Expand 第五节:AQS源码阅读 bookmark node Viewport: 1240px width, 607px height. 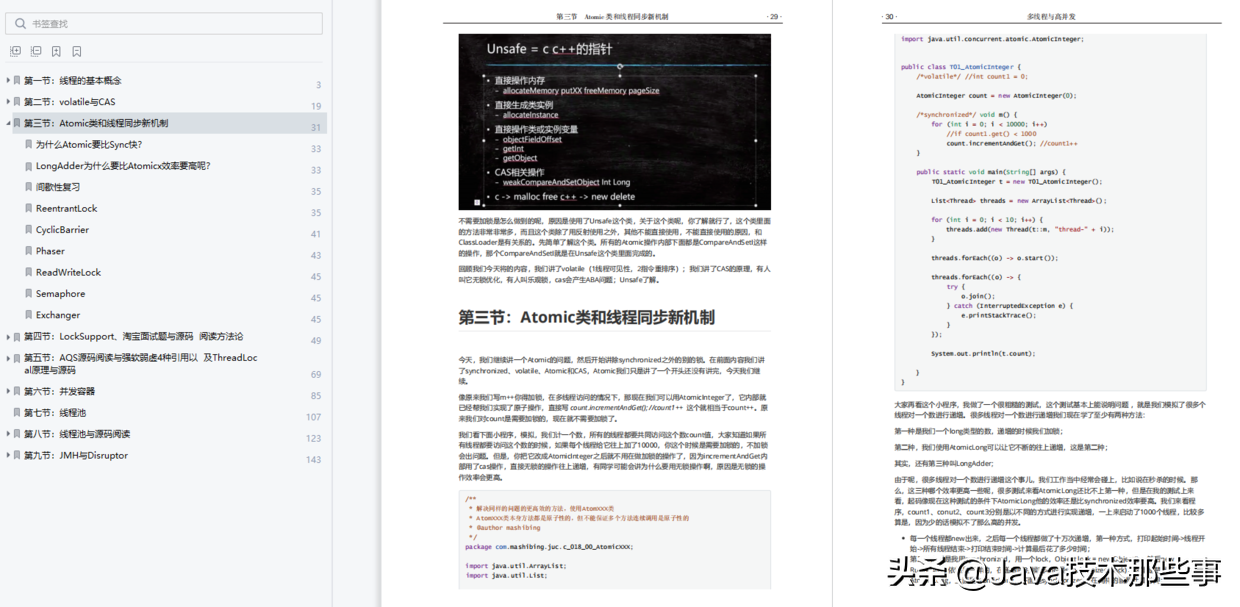[8, 358]
